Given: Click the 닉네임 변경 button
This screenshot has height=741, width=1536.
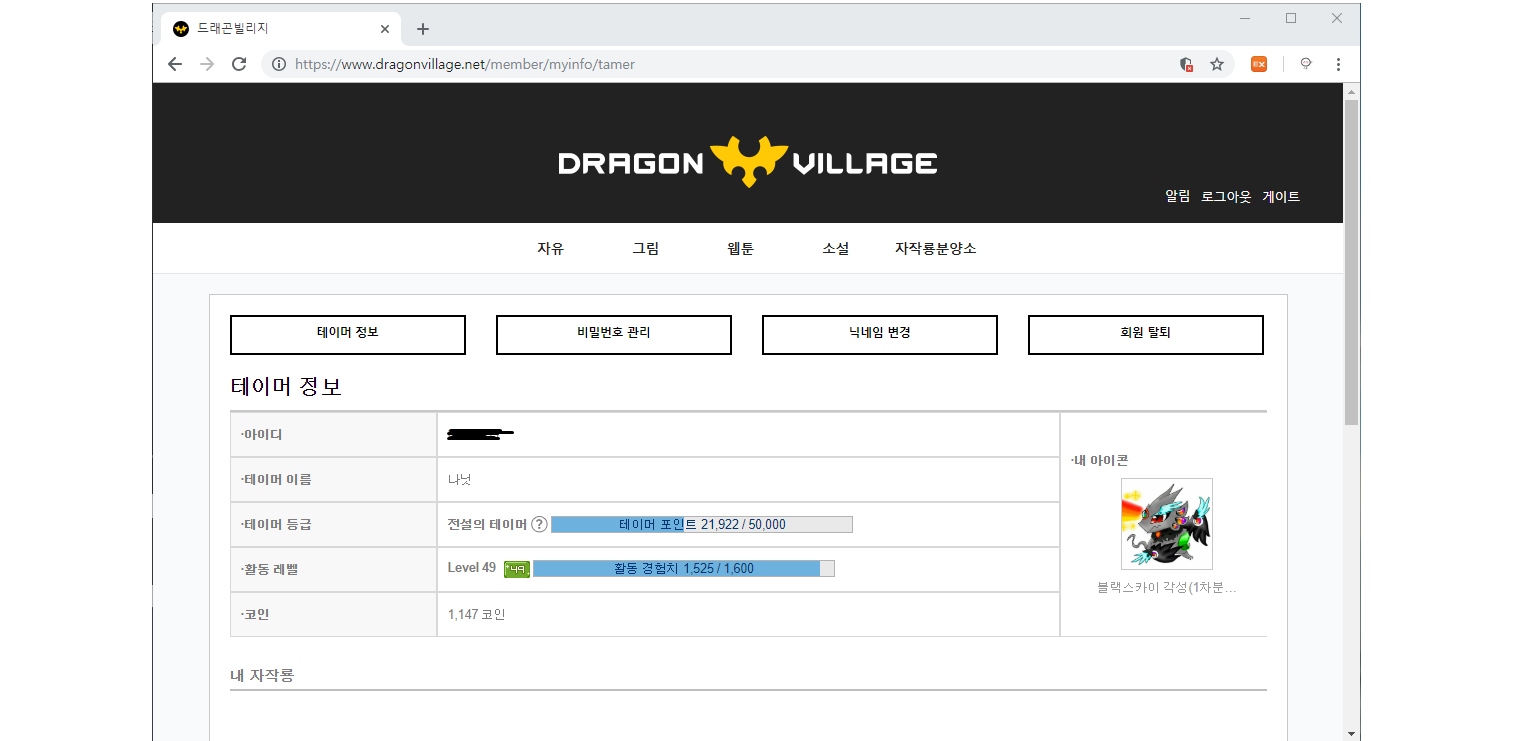Looking at the screenshot, I should pyautogui.click(x=879, y=334).
